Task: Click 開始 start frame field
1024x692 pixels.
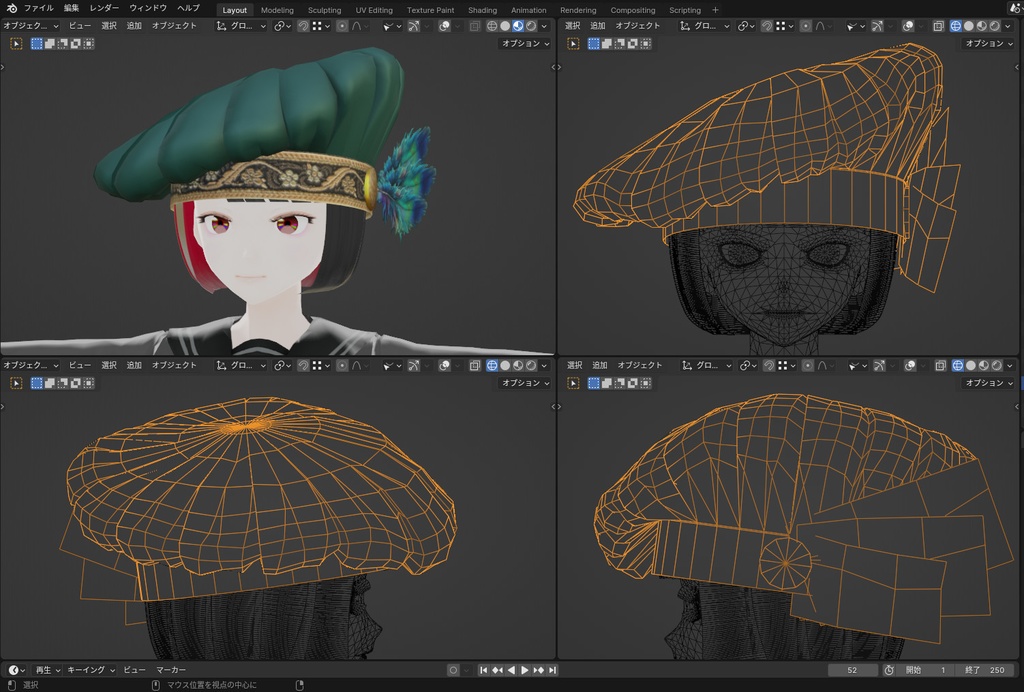Action: (925, 670)
